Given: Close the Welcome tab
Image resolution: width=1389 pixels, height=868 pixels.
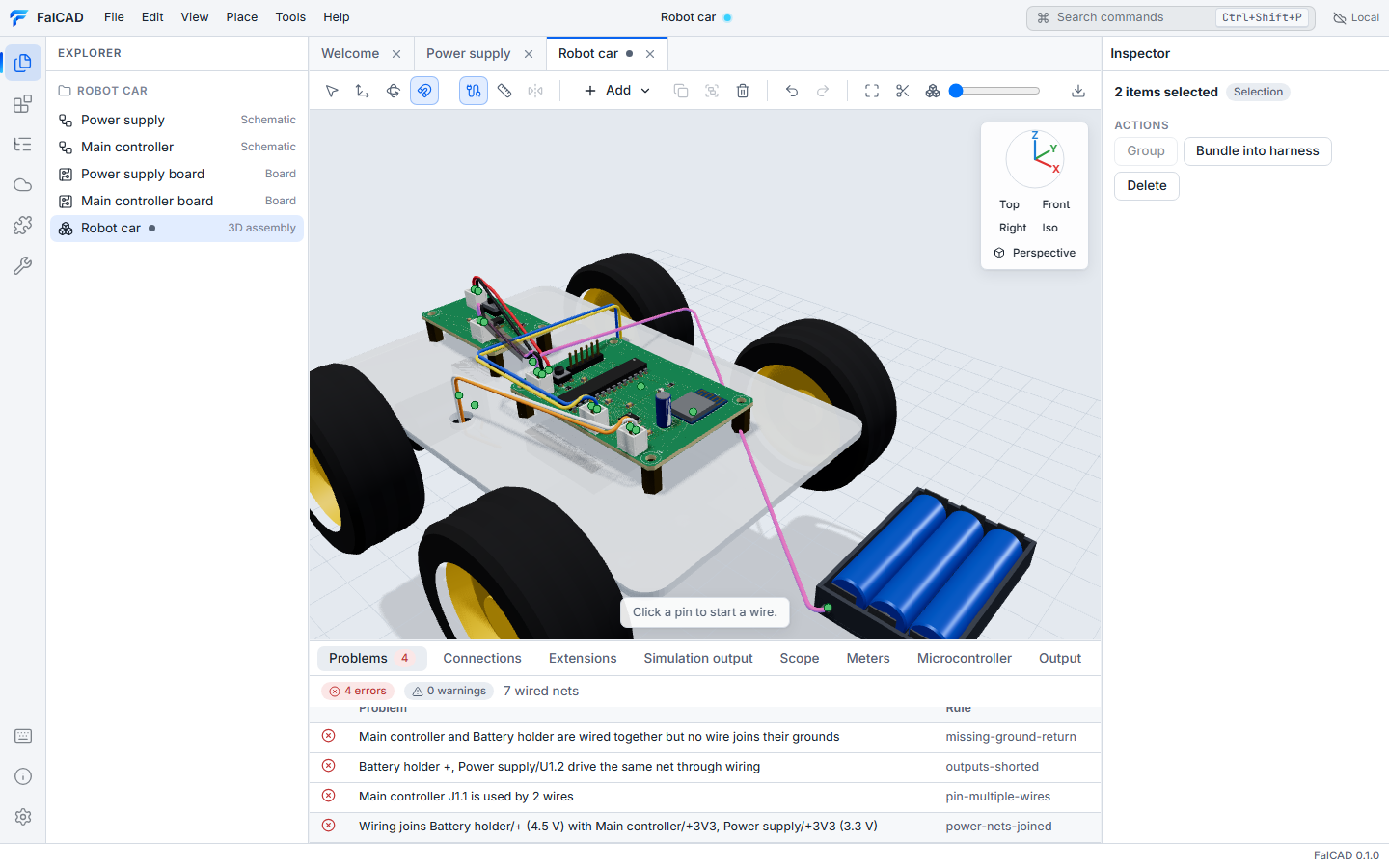Looking at the screenshot, I should pos(396,54).
